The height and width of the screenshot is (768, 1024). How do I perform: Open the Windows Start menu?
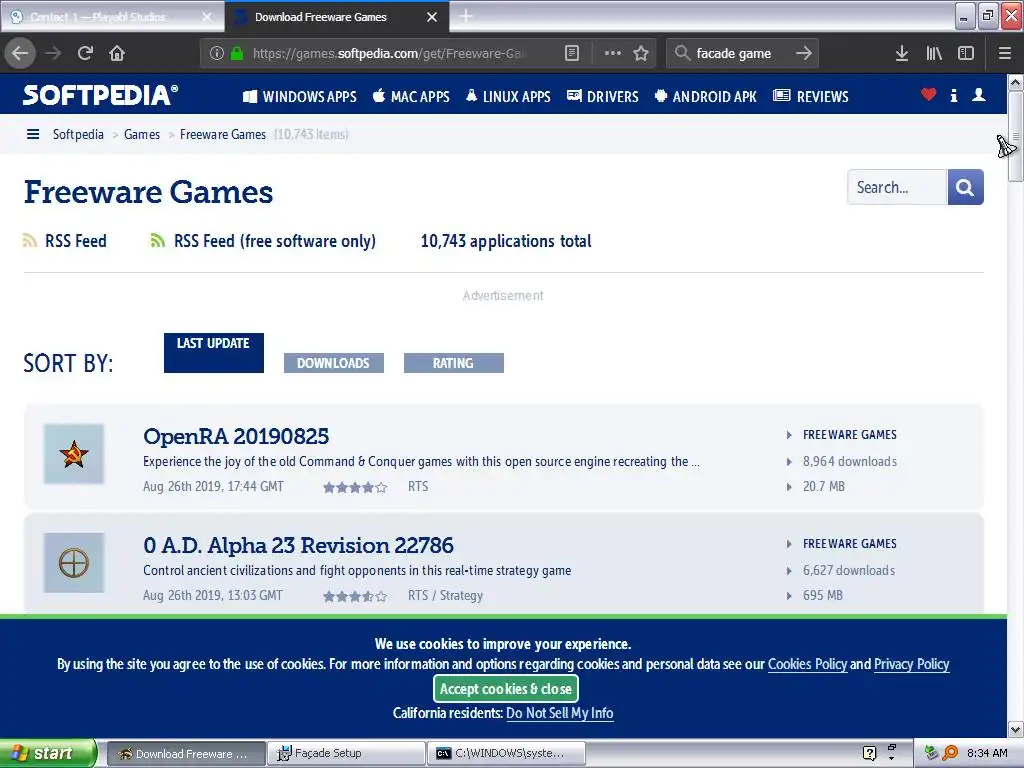(48, 753)
